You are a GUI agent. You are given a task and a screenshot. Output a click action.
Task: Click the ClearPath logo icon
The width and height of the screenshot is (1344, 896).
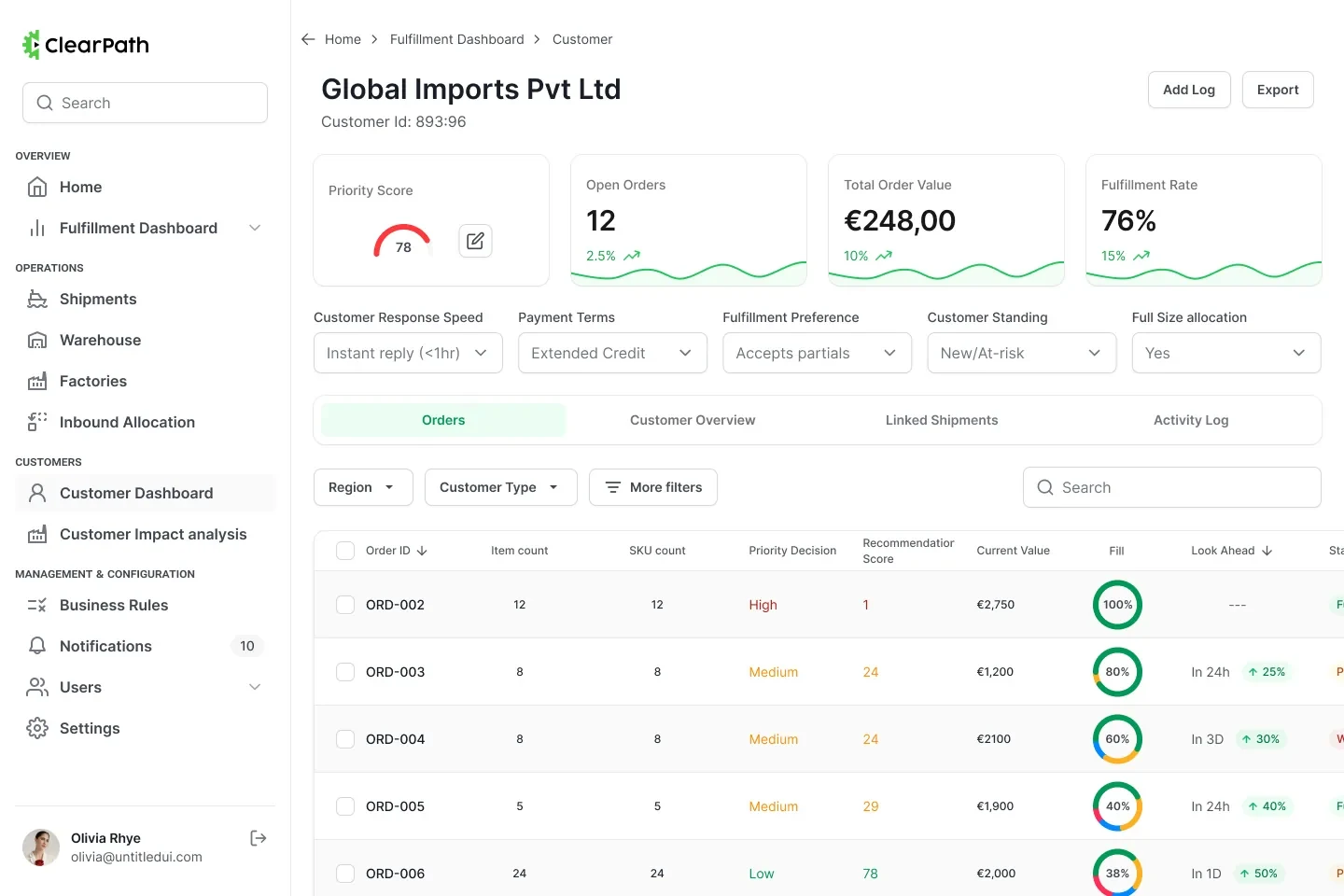pyautogui.click(x=32, y=45)
